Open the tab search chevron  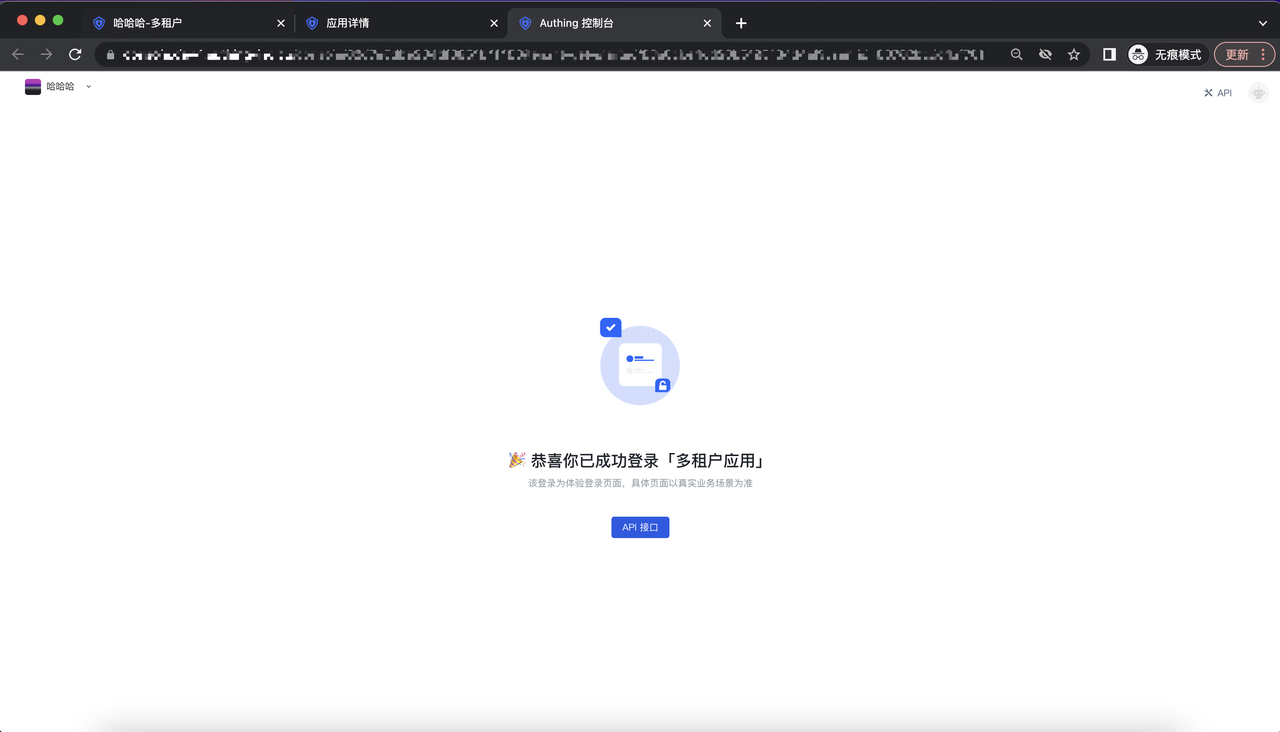[x=1262, y=23]
